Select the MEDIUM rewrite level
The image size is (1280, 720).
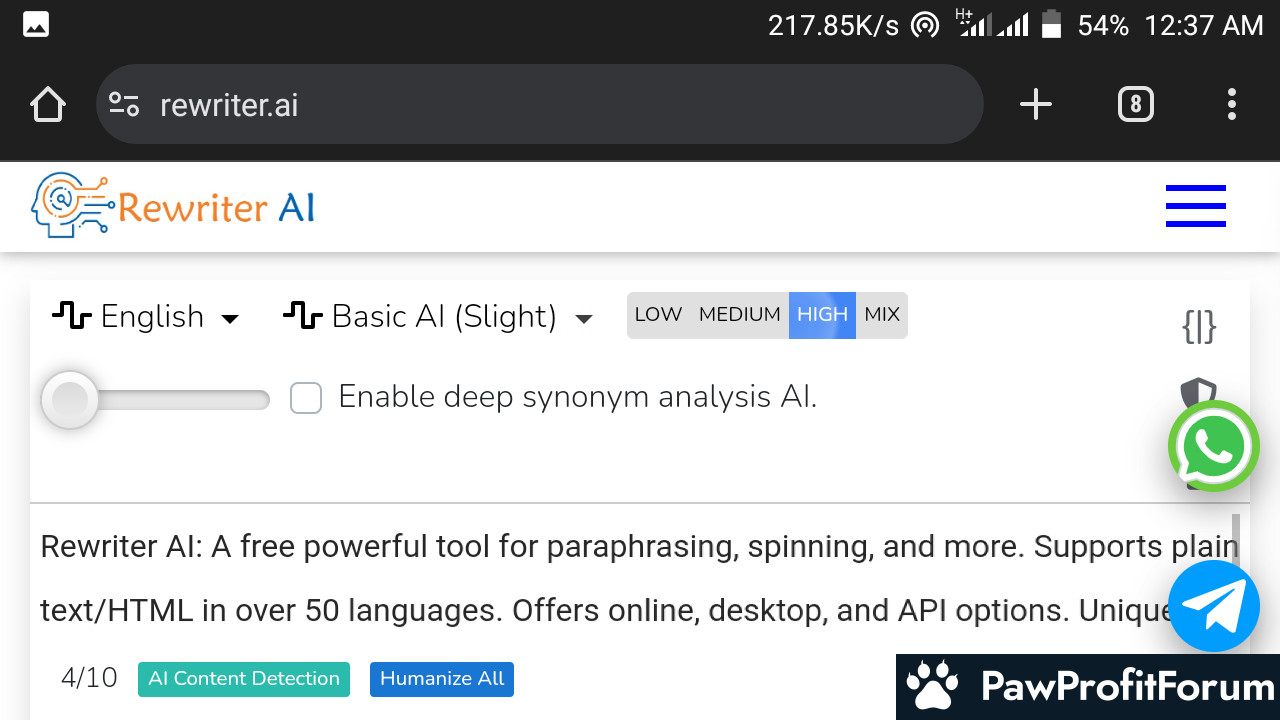pos(739,315)
